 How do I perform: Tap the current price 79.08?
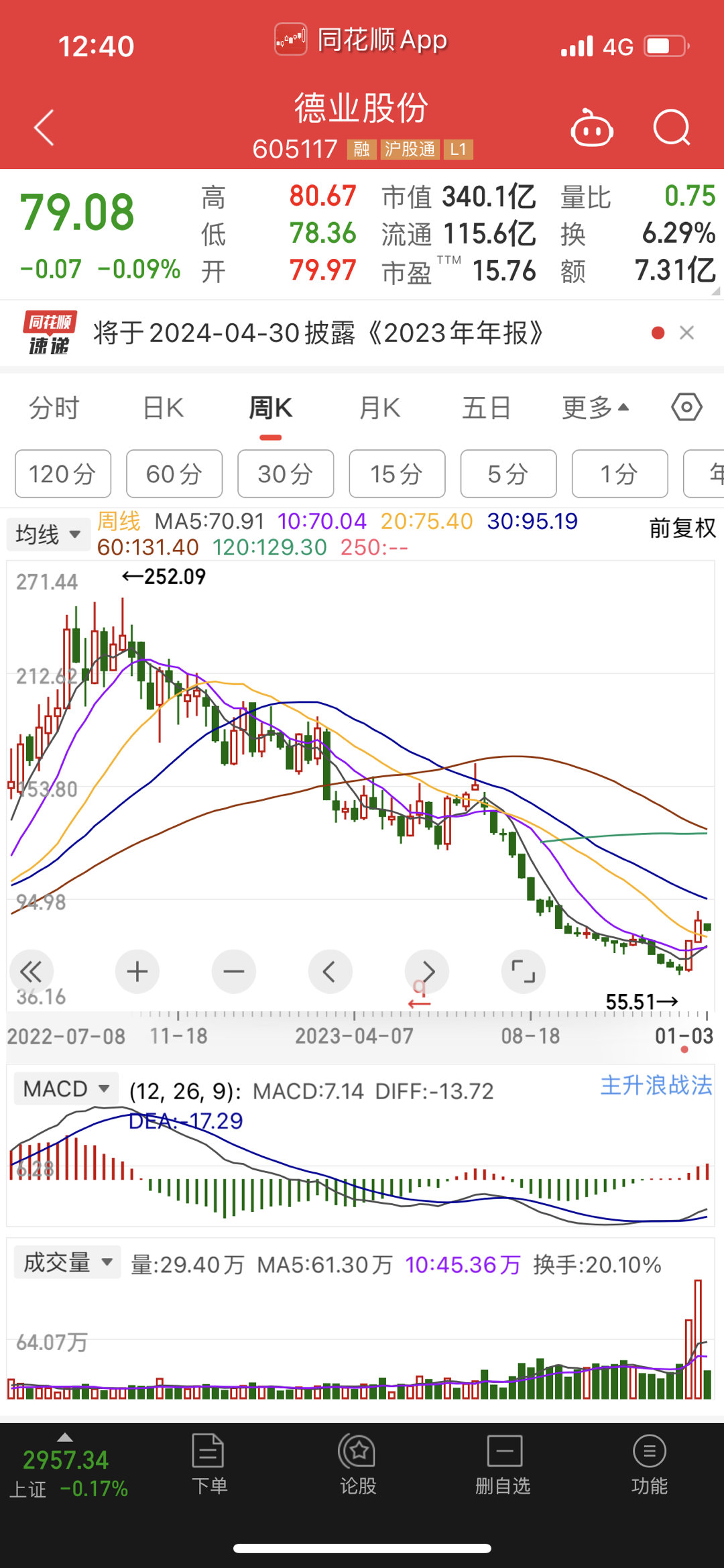click(77, 213)
